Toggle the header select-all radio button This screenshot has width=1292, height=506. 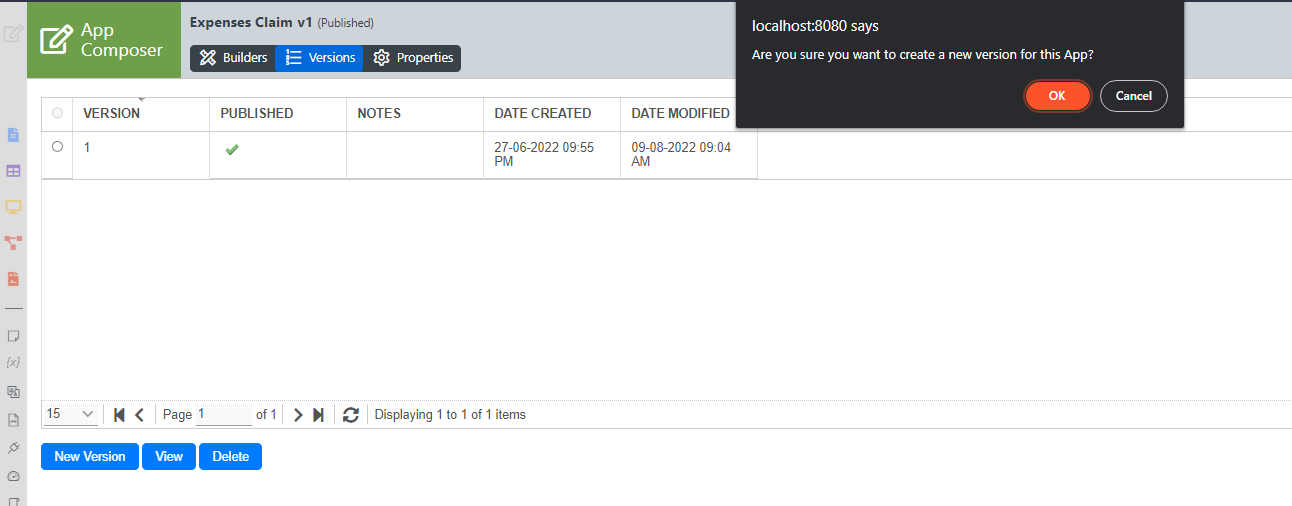coord(57,113)
